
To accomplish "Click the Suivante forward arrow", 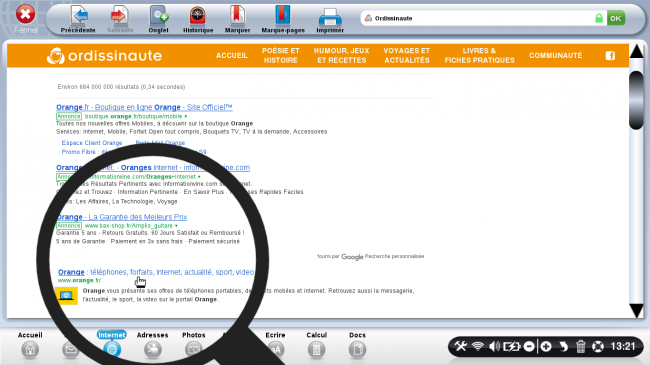I will coord(120,19).
